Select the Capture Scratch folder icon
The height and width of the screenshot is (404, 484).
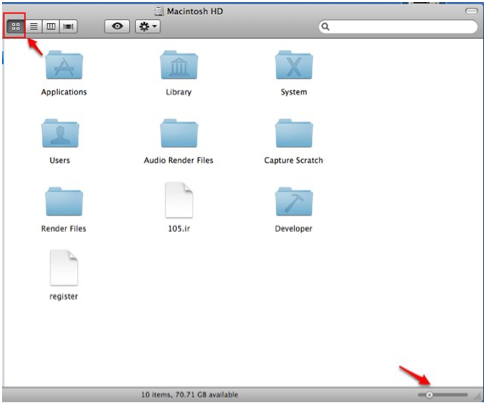point(294,133)
